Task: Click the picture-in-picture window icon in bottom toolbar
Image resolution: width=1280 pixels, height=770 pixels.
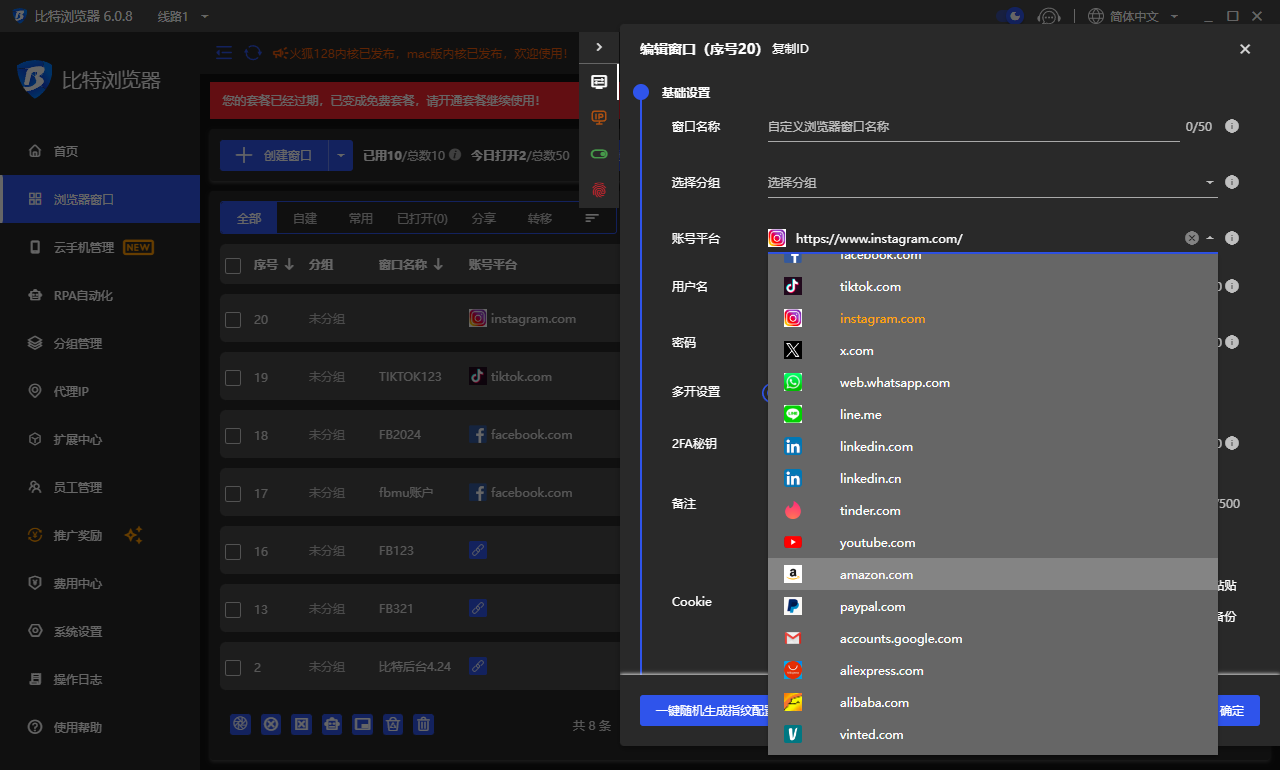Action: click(363, 725)
